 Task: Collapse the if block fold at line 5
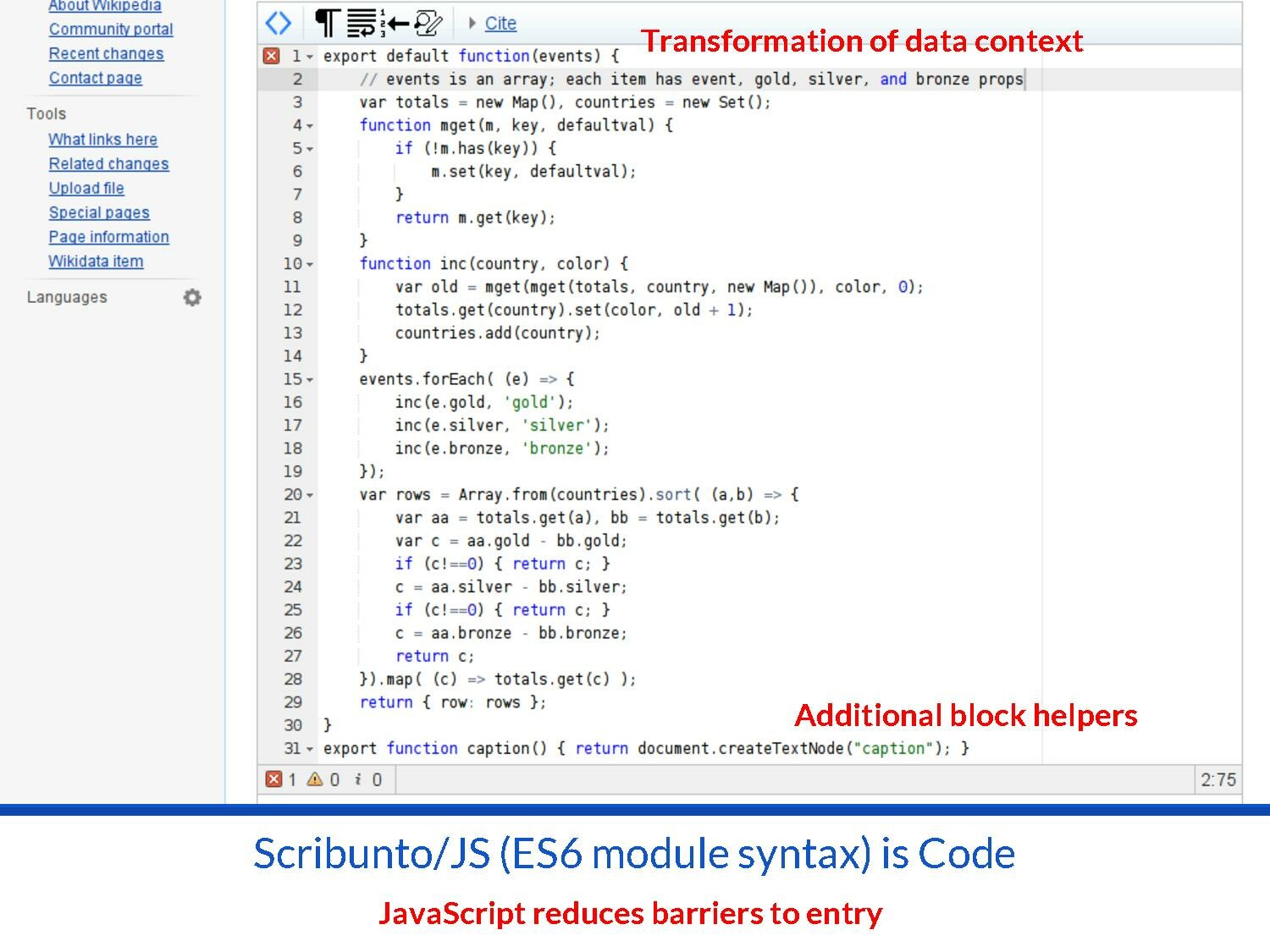310,149
